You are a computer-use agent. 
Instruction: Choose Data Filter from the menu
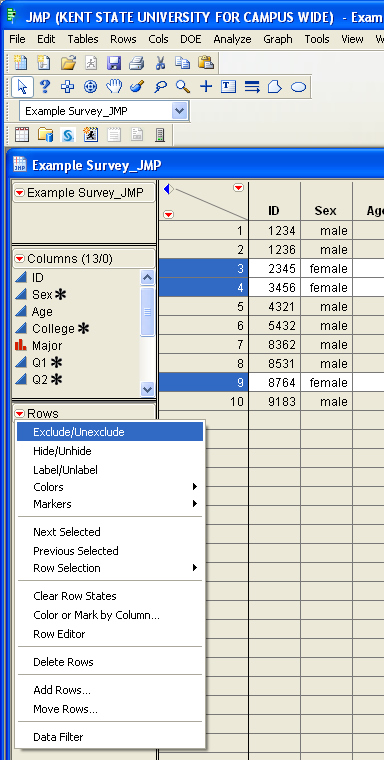pos(110,737)
